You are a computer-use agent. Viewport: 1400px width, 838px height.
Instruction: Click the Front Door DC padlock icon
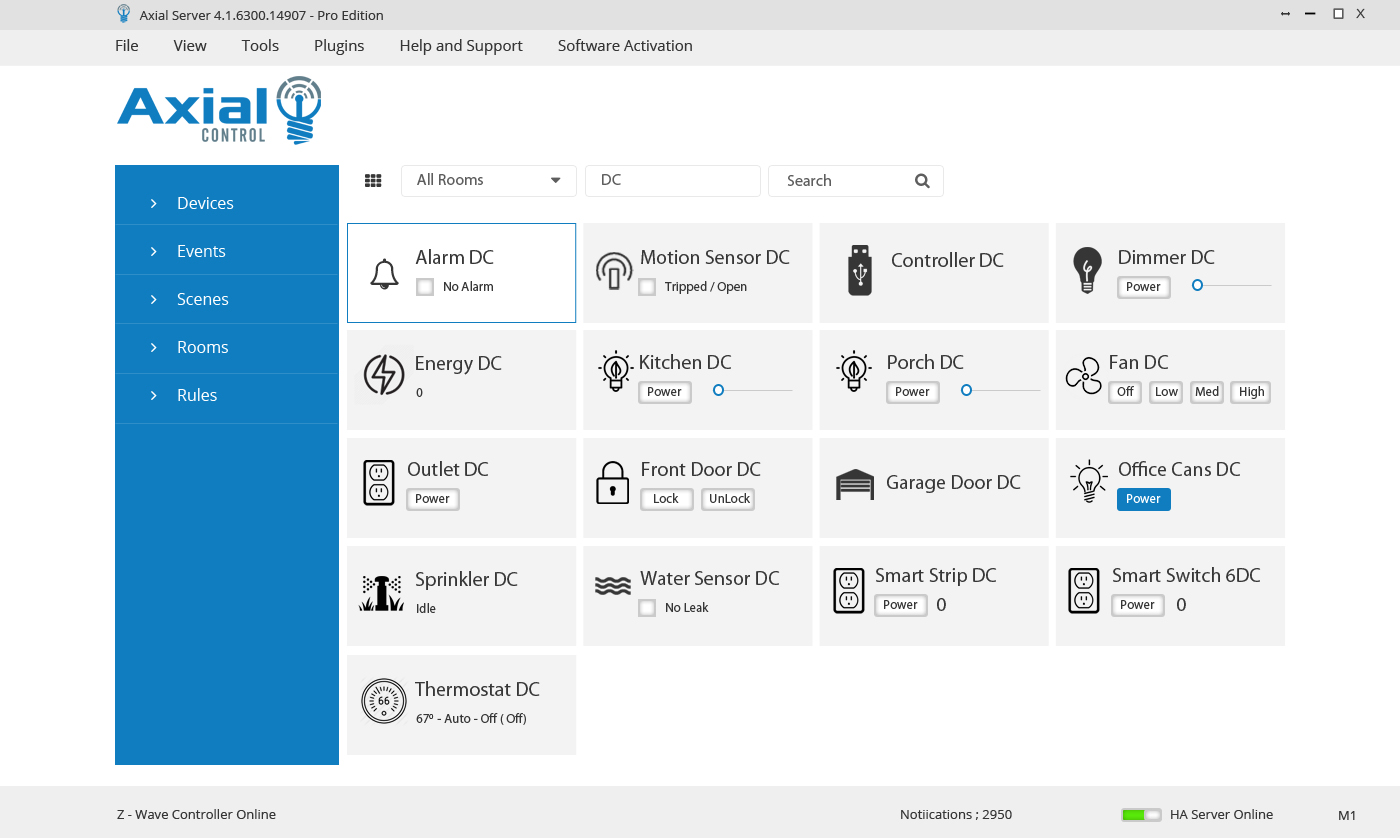[x=612, y=483]
